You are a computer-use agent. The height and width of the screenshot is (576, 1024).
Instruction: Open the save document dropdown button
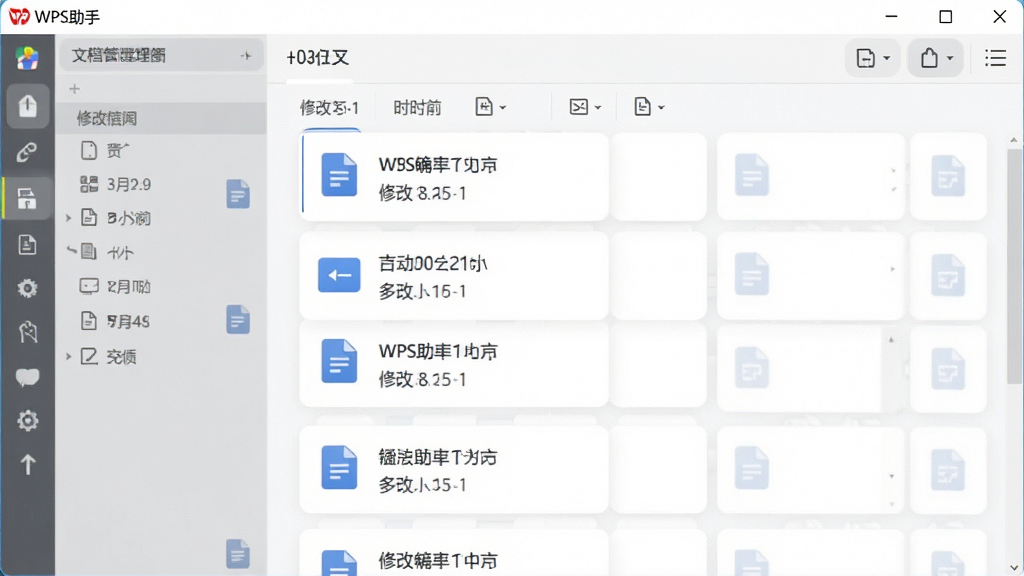[872, 58]
